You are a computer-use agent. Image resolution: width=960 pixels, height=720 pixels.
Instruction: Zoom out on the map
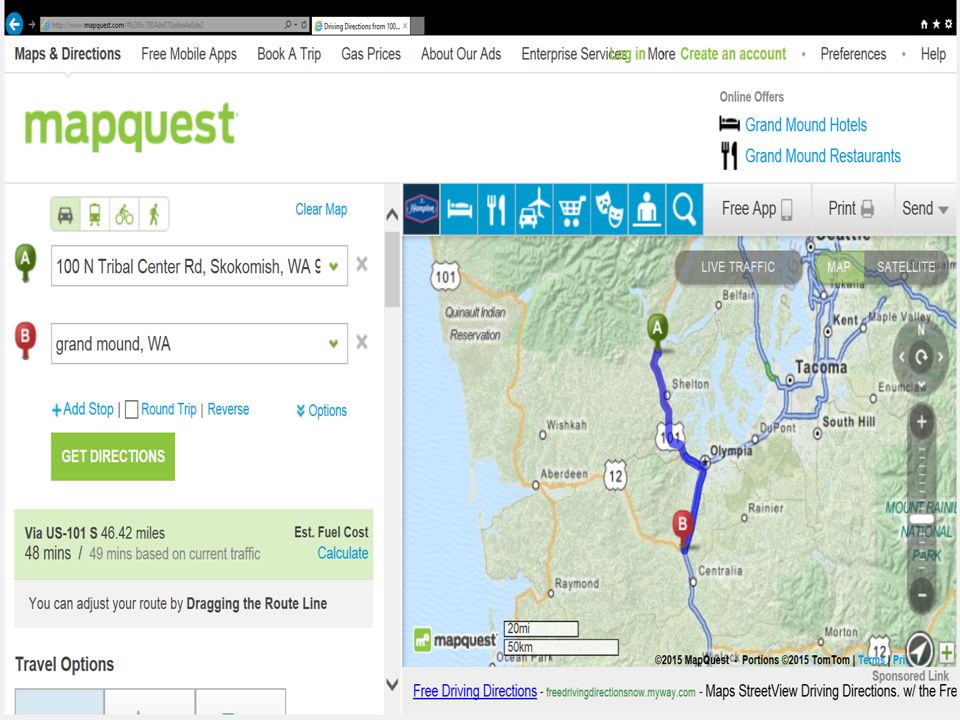point(921,594)
